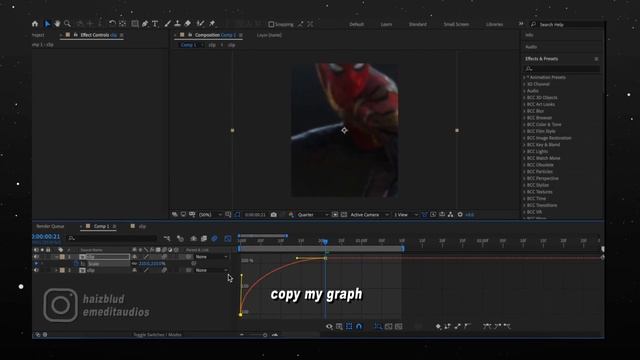
Task: Switch to Small Screen workspace
Action: (456, 24)
